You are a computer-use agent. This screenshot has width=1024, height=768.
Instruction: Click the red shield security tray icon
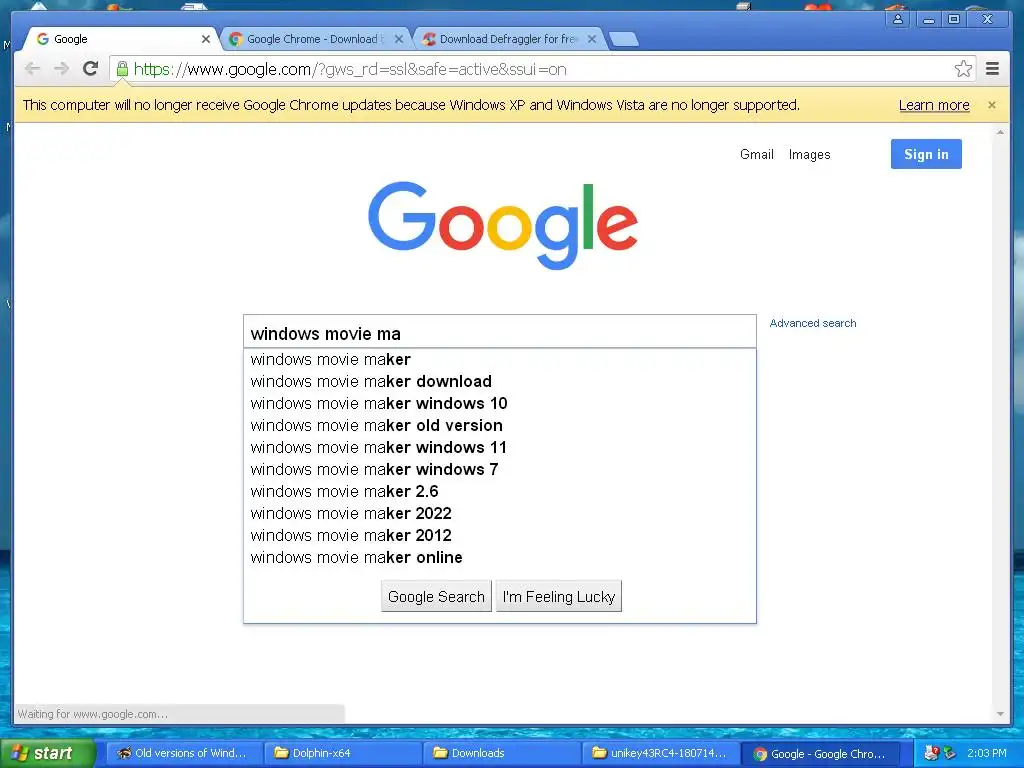(x=931, y=753)
